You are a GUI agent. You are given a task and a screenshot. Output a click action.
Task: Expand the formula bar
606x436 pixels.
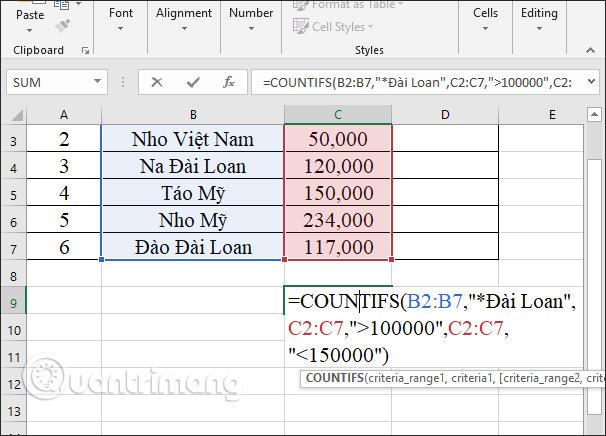[591, 82]
